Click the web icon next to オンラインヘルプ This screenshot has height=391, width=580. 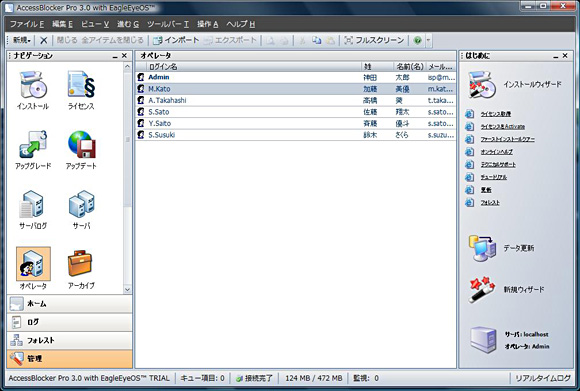coord(469,152)
